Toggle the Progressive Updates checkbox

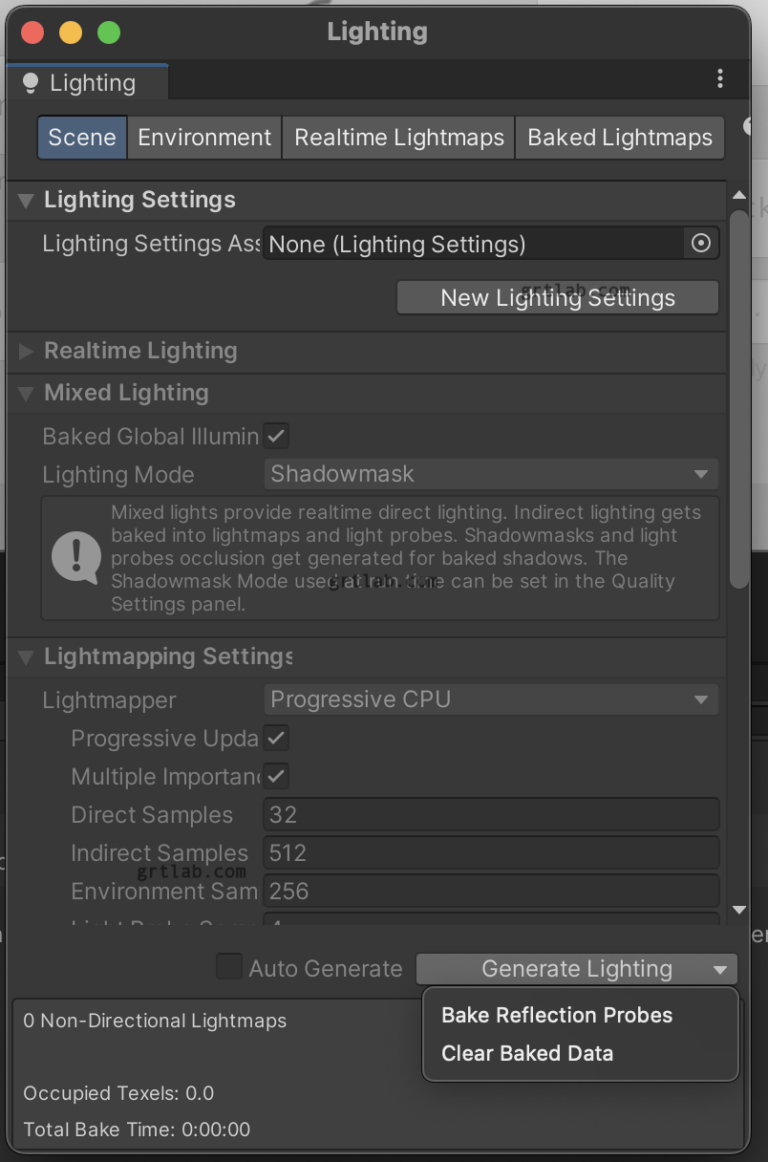pos(275,738)
